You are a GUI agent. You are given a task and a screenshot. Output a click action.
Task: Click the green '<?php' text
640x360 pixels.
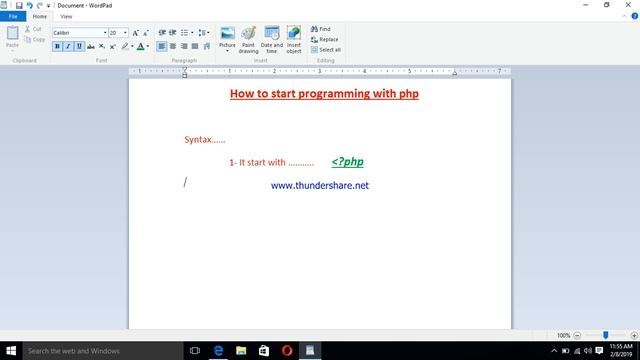[x=347, y=162]
